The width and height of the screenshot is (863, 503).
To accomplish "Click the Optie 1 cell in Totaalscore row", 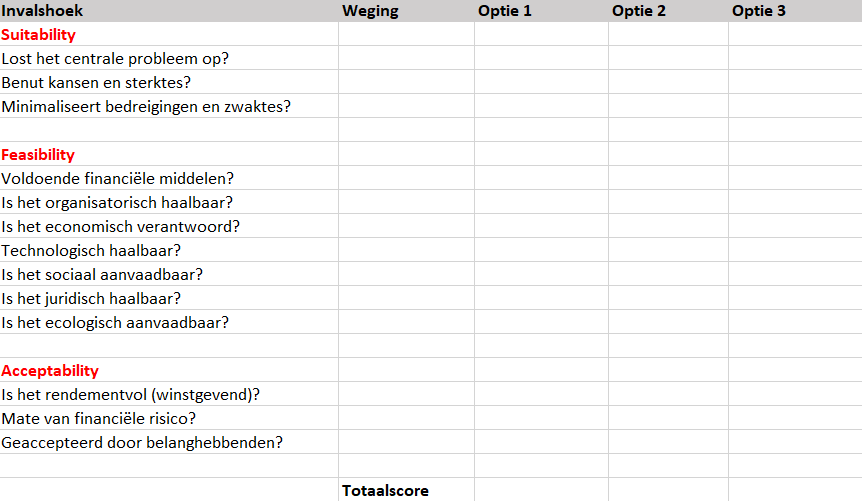I will pyautogui.click(x=540, y=491).
